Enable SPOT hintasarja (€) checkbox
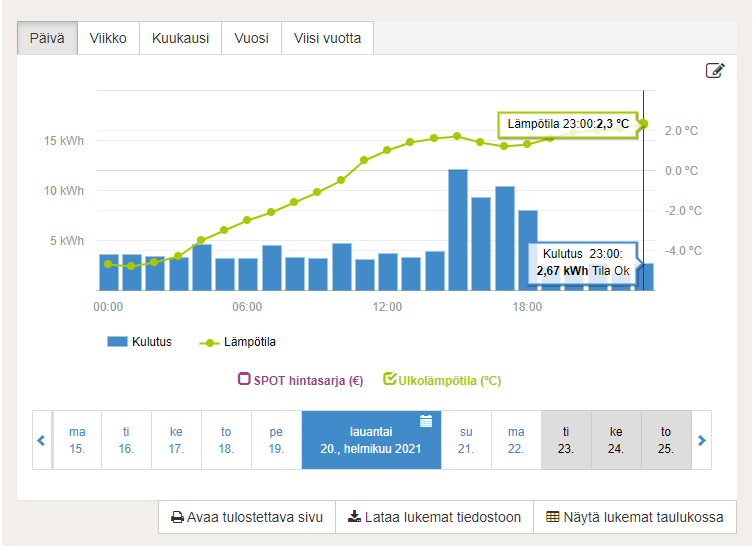Image resolution: width=755 pixels, height=549 pixels. [x=244, y=380]
